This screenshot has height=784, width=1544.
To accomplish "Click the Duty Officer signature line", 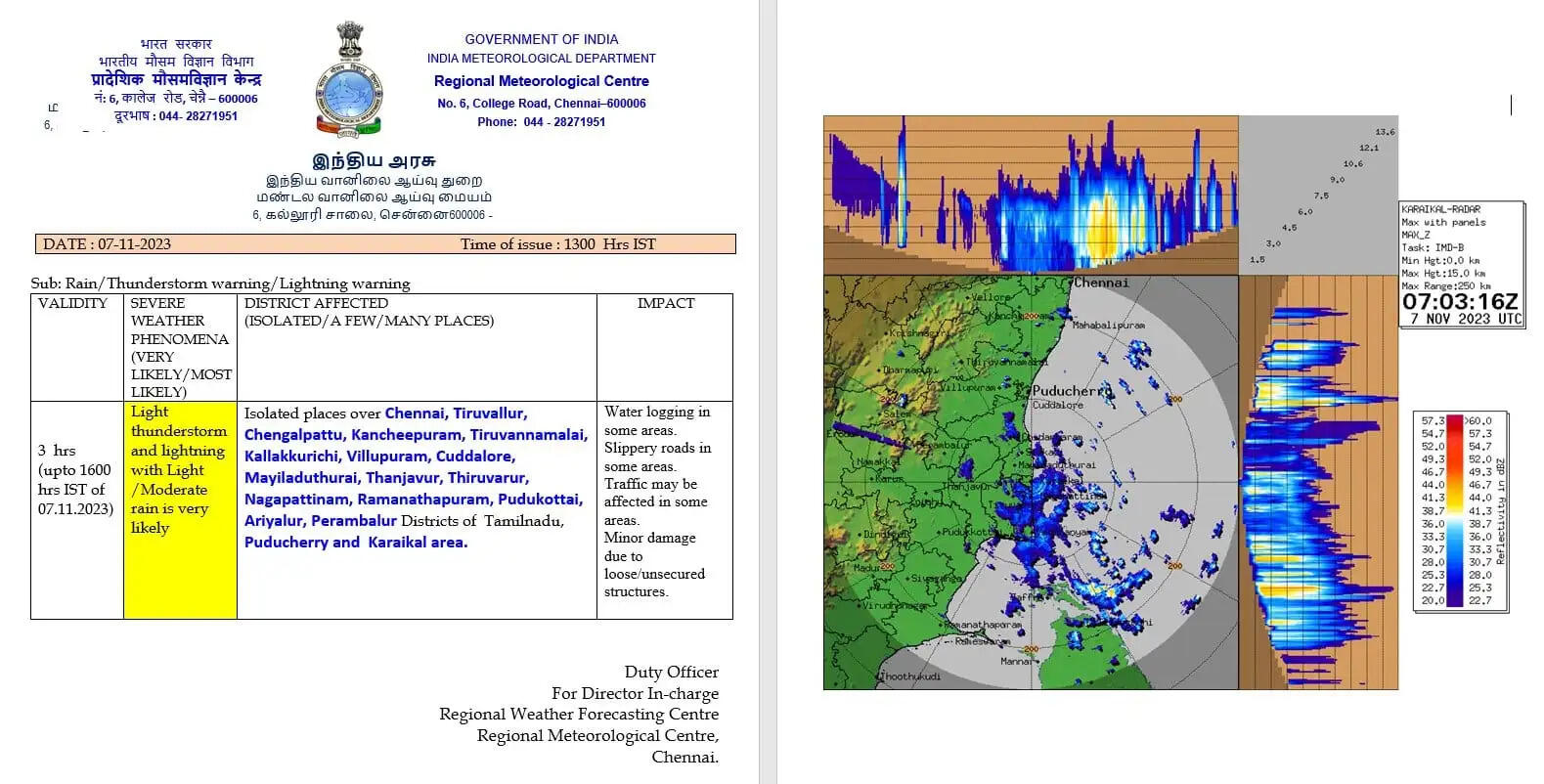I will coord(671,673).
